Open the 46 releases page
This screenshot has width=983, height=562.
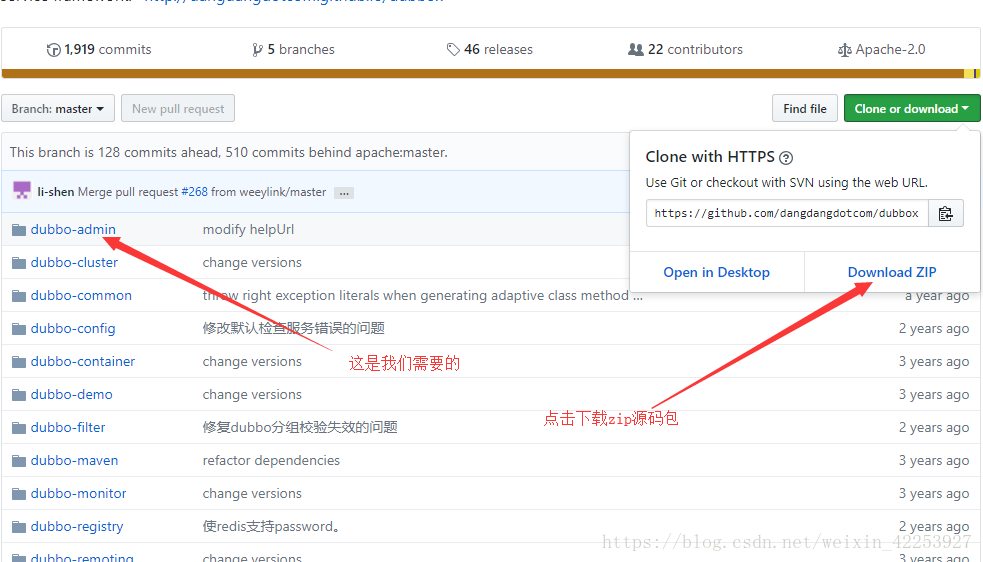(490, 50)
